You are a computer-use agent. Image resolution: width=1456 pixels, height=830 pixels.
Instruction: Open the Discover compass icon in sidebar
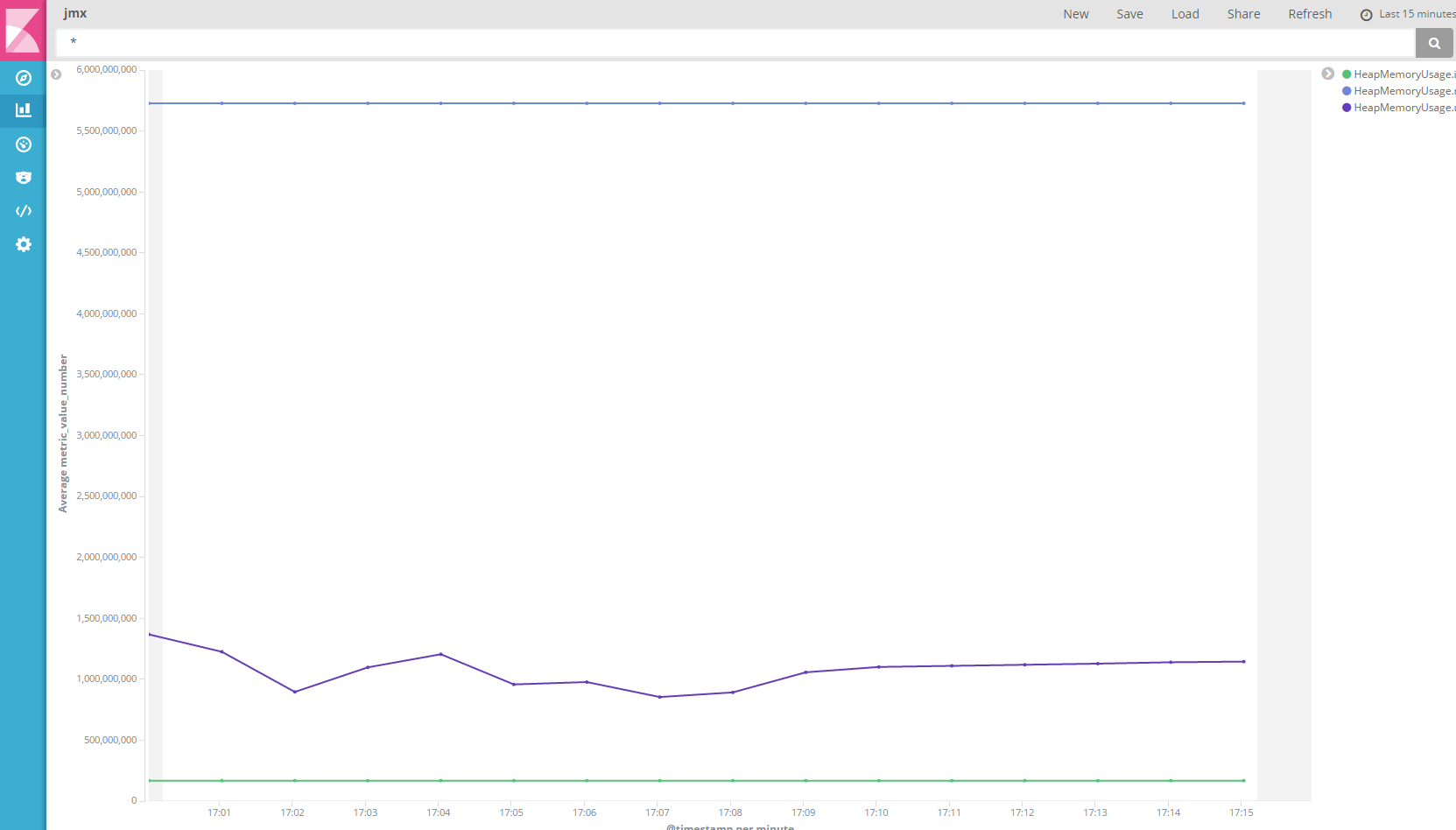click(x=23, y=77)
